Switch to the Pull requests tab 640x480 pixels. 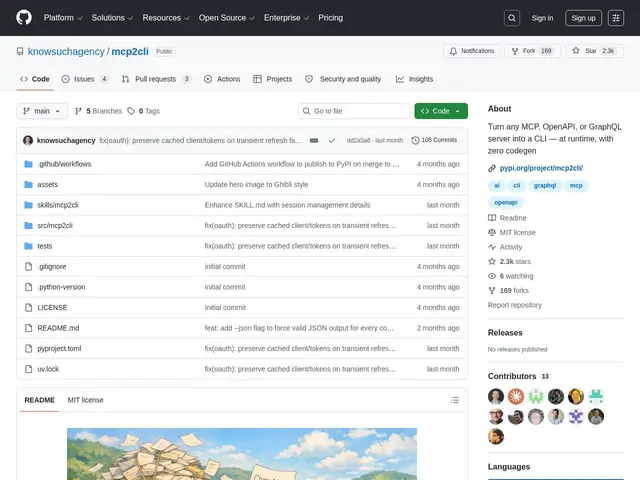coord(156,79)
